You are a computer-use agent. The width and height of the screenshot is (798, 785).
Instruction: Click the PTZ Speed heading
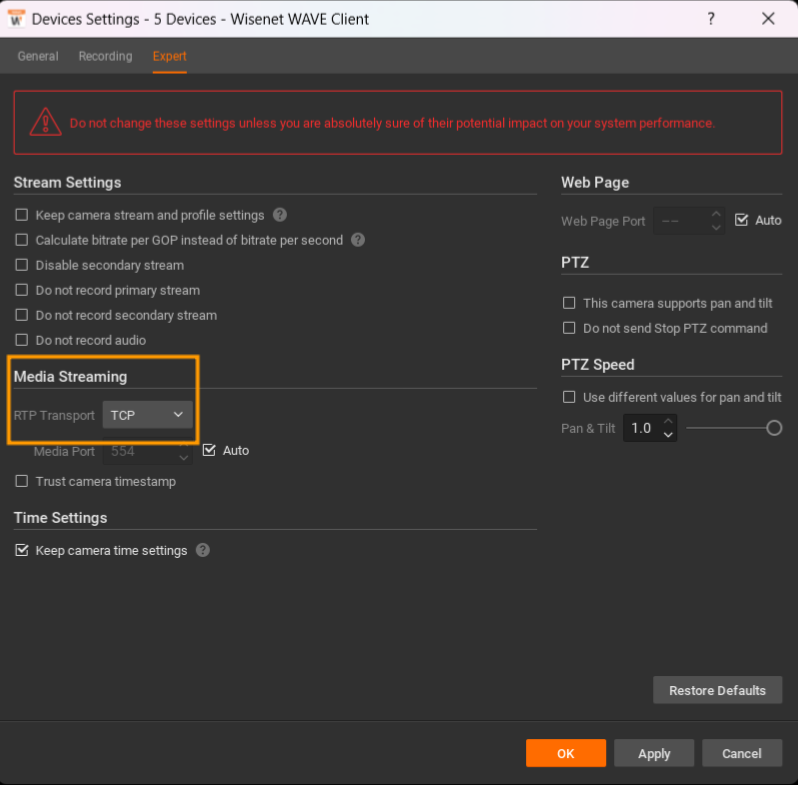(597, 365)
